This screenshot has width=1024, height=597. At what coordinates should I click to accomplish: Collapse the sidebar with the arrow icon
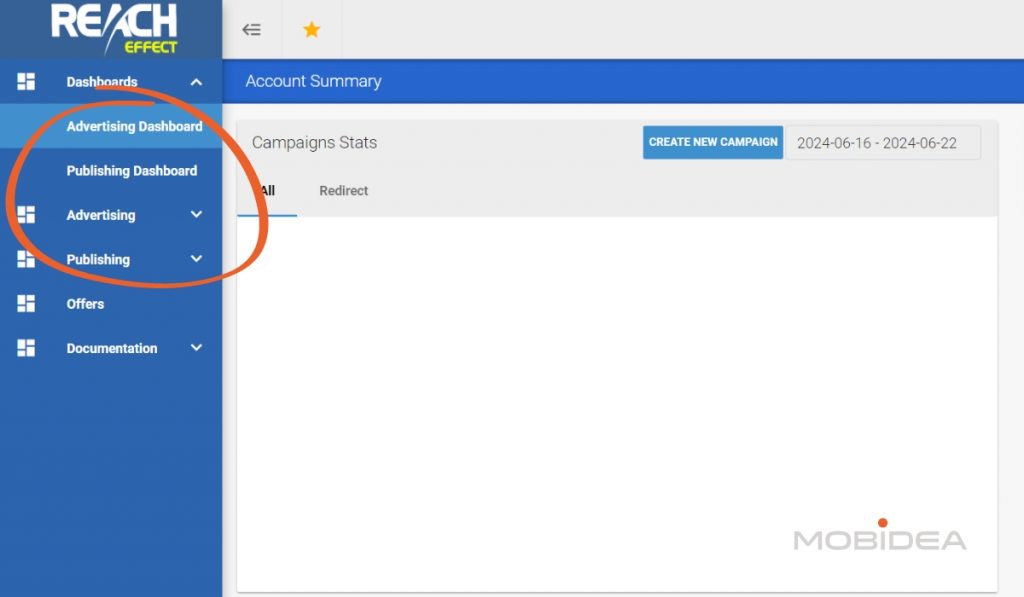click(252, 30)
